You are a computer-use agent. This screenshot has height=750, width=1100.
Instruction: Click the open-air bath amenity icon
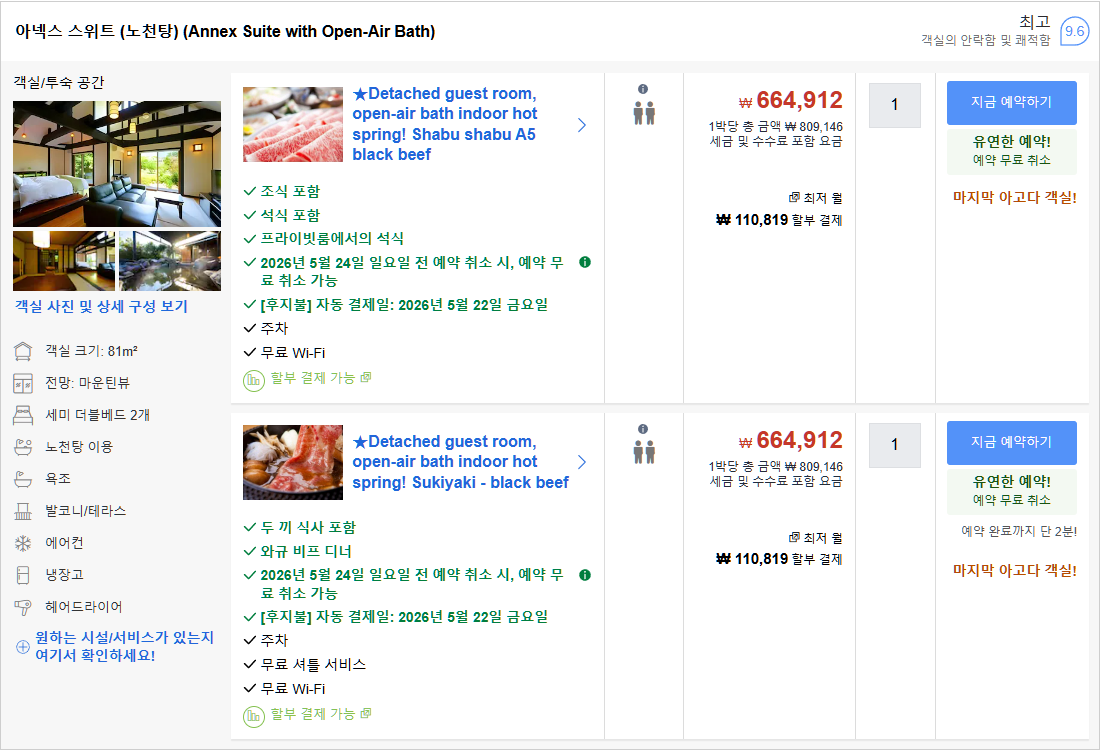pos(23,447)
